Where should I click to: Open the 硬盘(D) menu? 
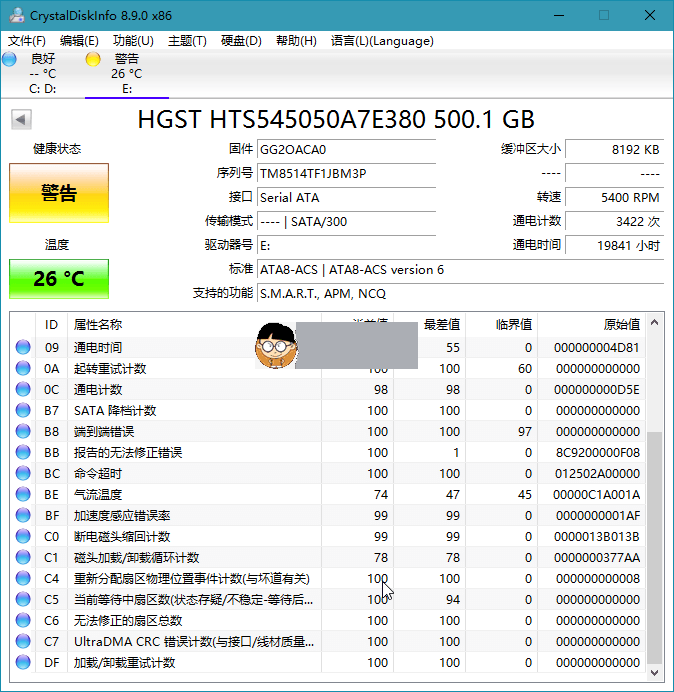(x=241, y=41)
